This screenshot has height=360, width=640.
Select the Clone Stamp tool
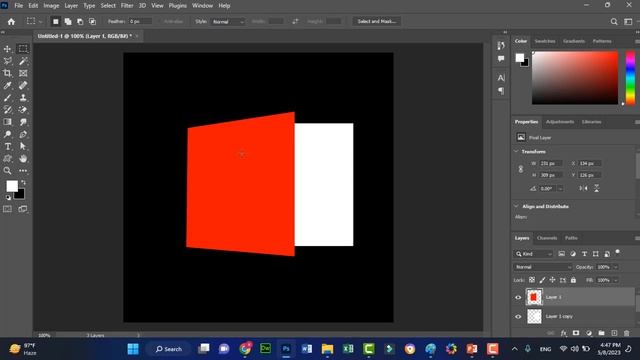pos(23,98)
